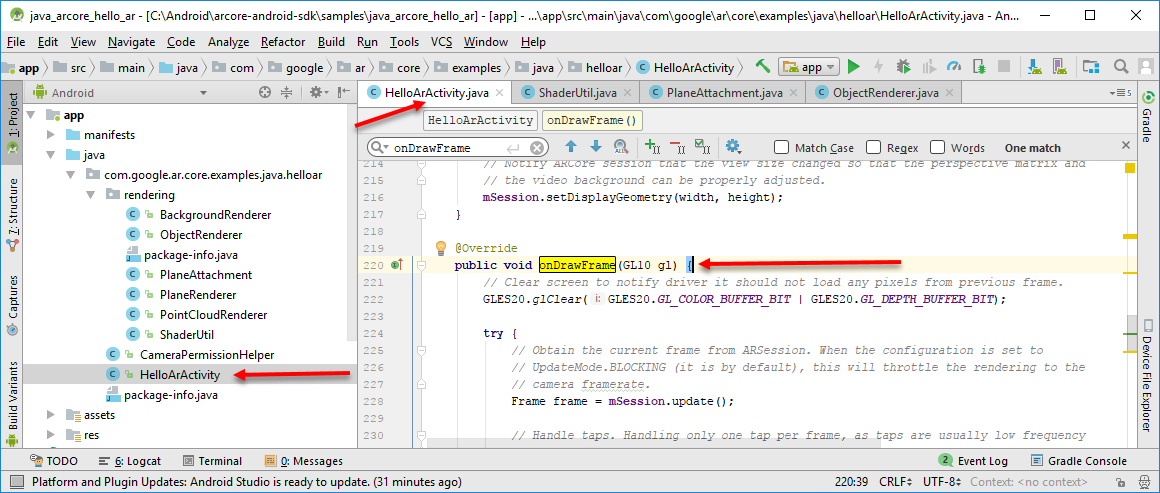Open the File menu
Viewport: 1160px width, 493px height.
[16, 42]
